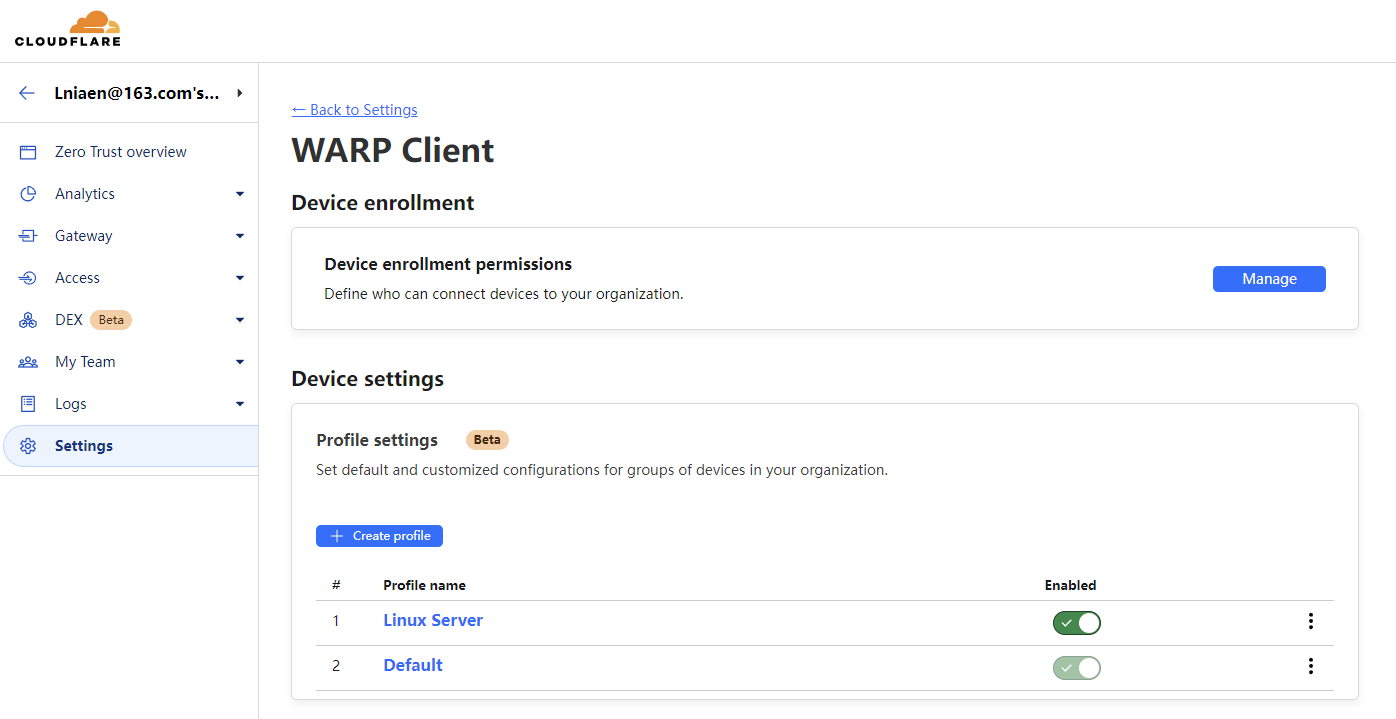Click the DEX sidebar icon
The height and width of the screenshot is (719, 1396).
click(28, 320)
